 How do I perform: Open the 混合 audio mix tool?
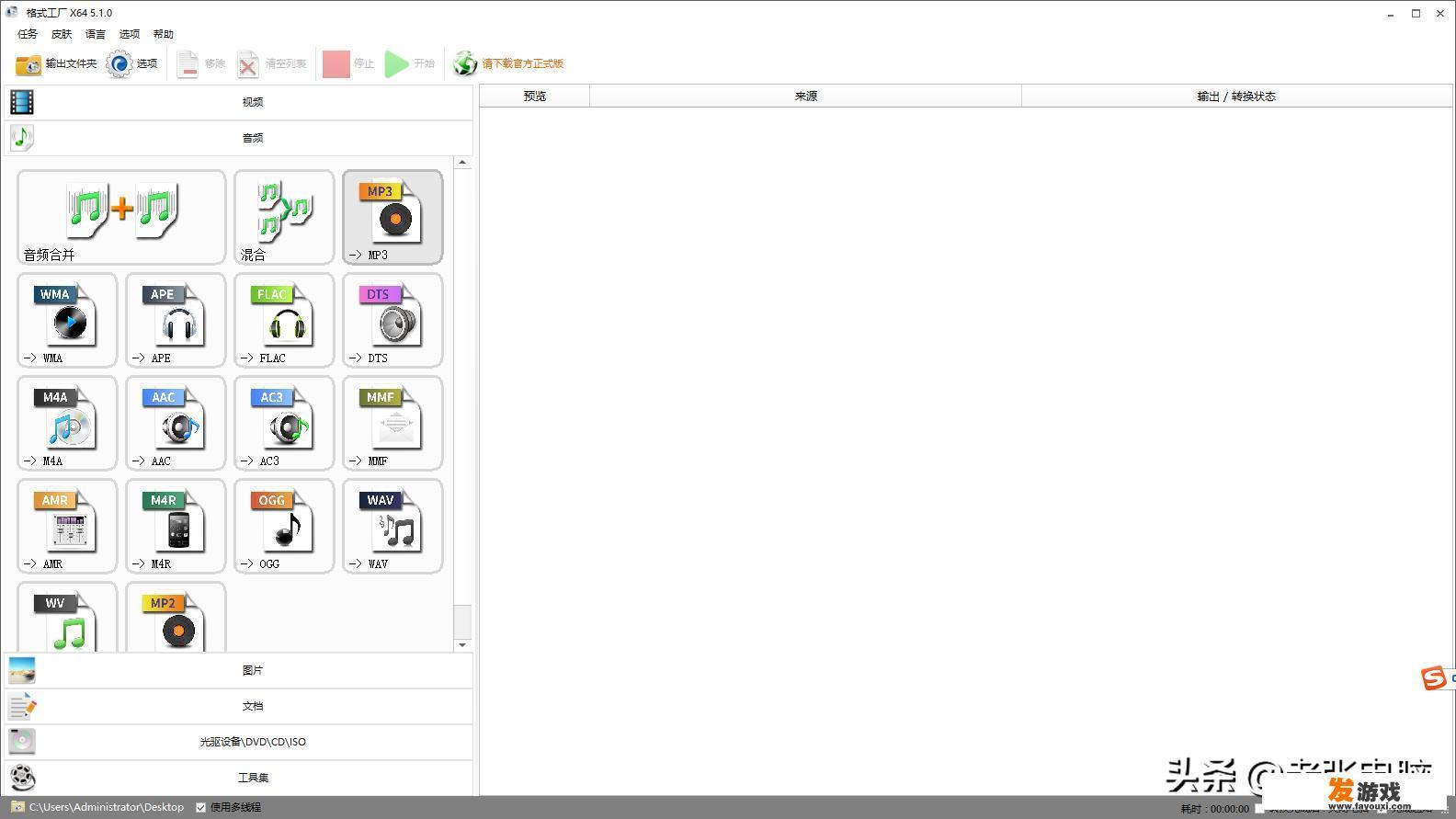(x=284, y=217)
